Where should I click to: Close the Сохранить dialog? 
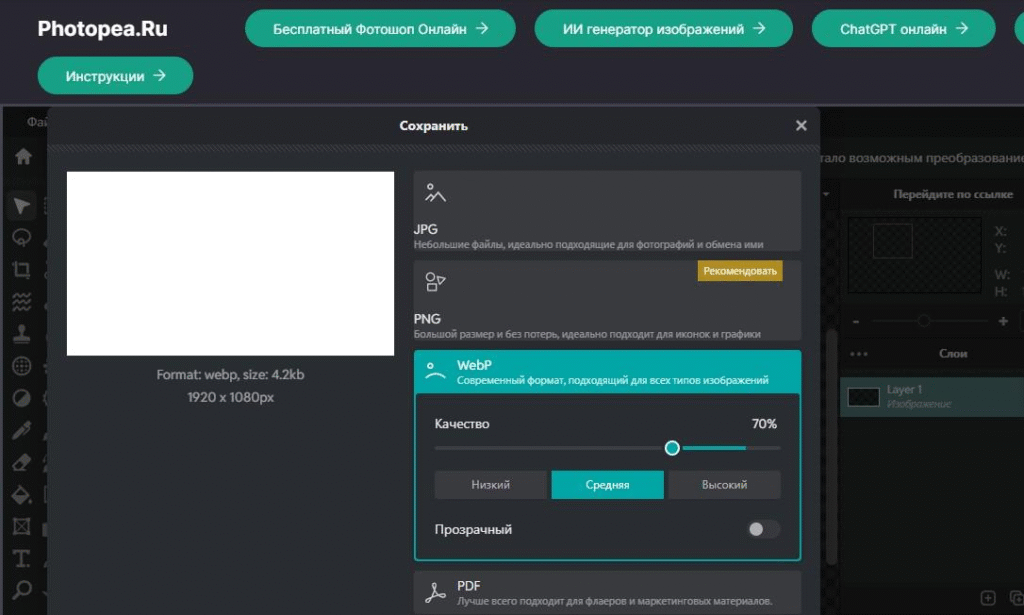801,126
